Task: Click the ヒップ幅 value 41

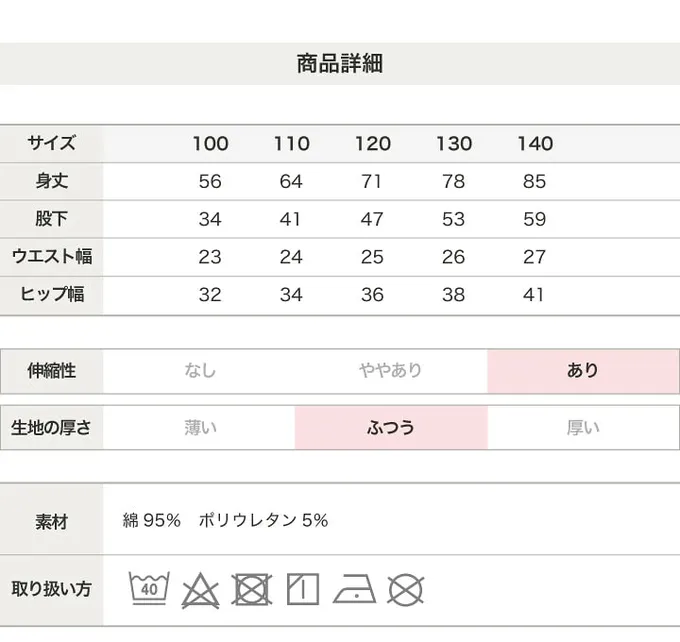Action: [x=533, y=295]
